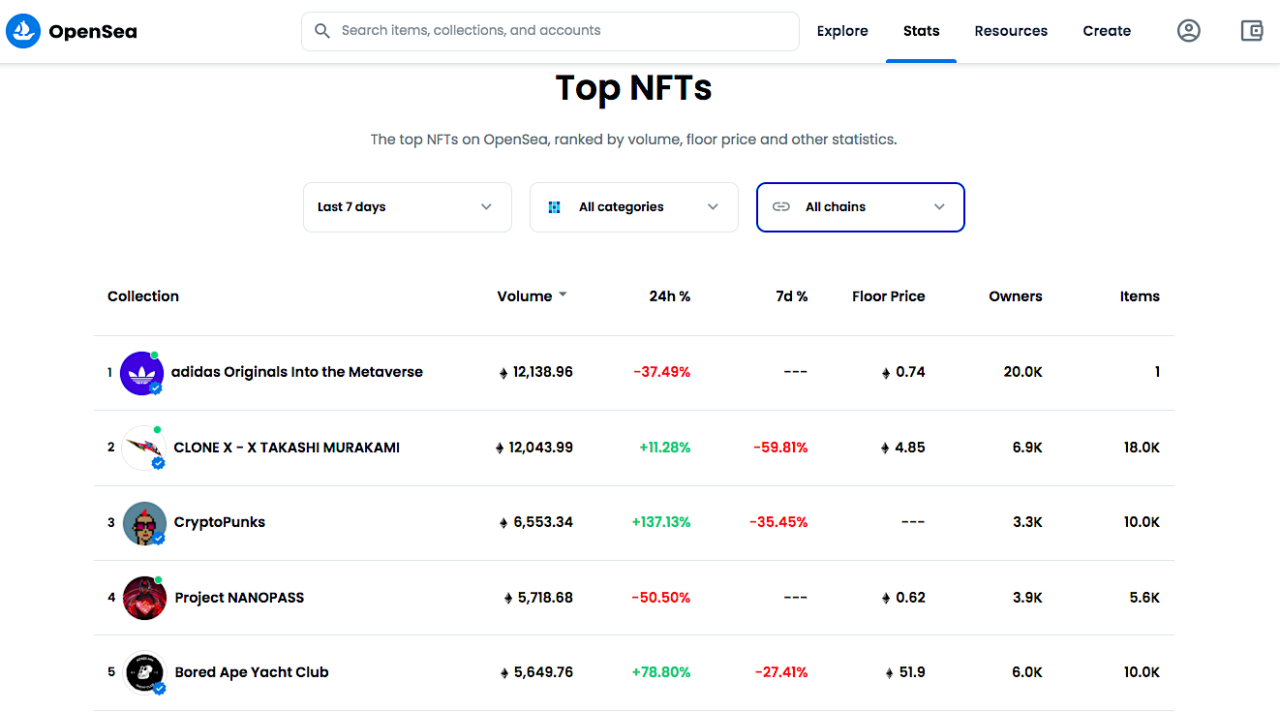Click the Create link
This screenshot has height=713, width=1280.
1106,31
